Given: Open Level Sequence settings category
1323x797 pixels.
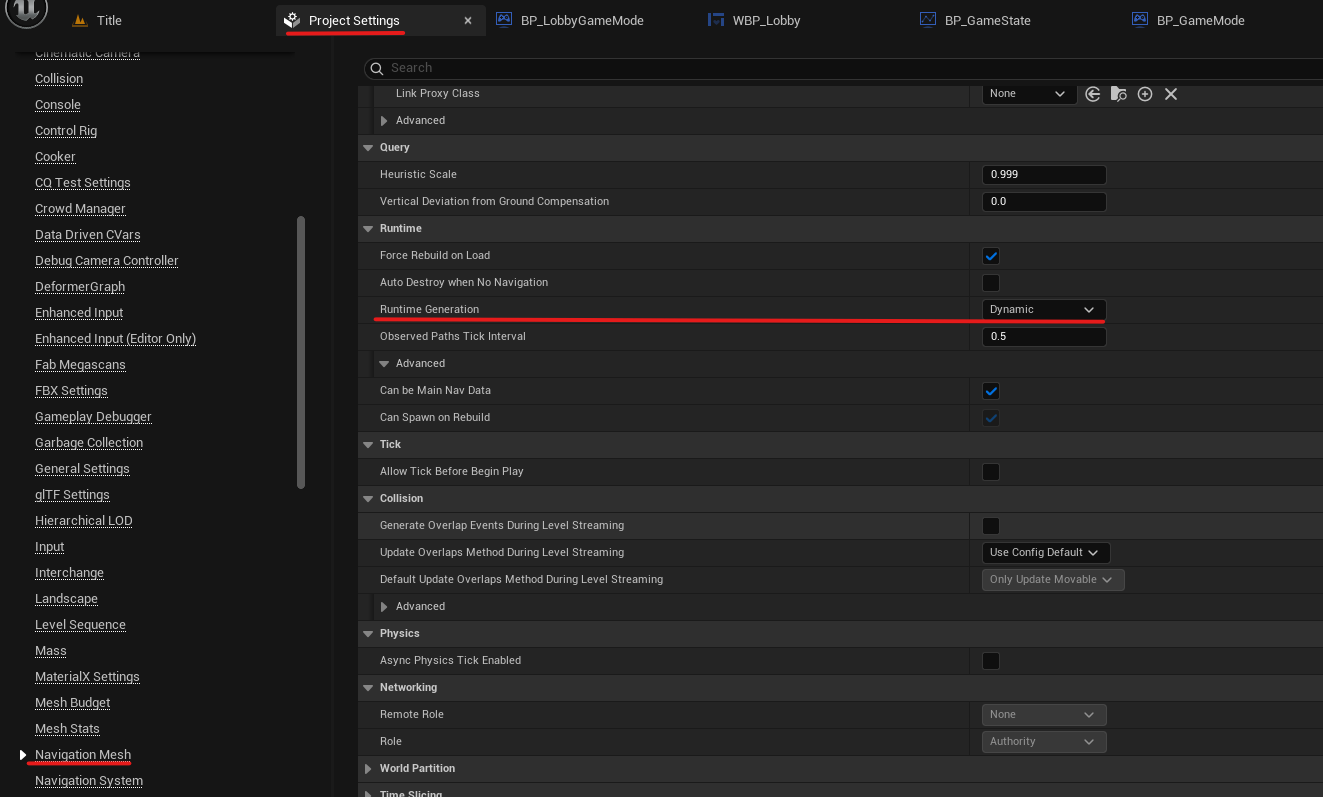Looking at the screenshot, I should pyautogui.click(x=80, y=625).
